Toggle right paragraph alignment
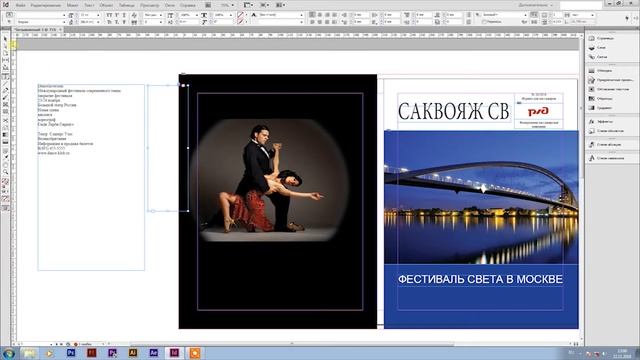 (327, 15)
